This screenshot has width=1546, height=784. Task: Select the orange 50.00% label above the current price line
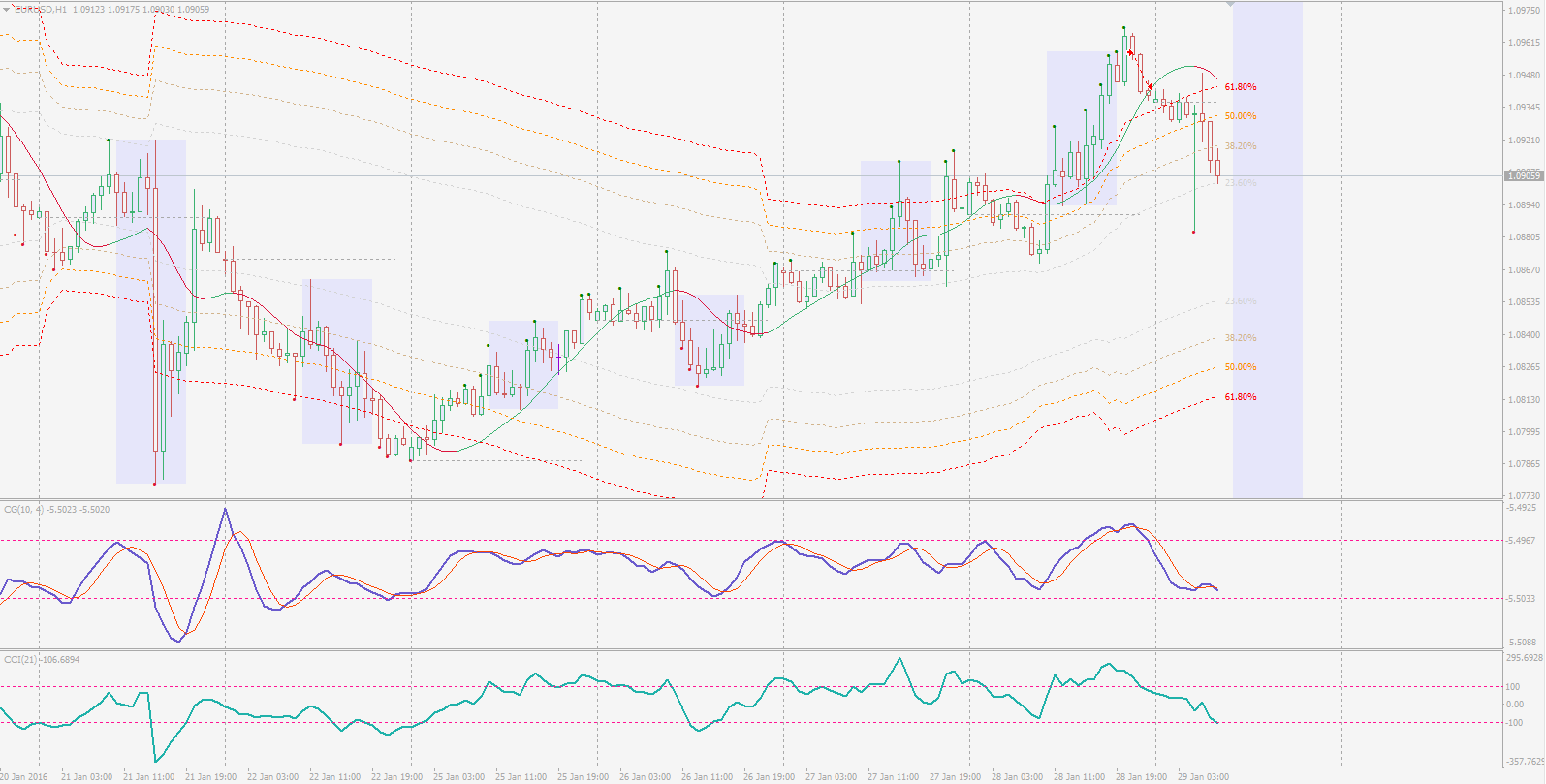click(1241, 116)
